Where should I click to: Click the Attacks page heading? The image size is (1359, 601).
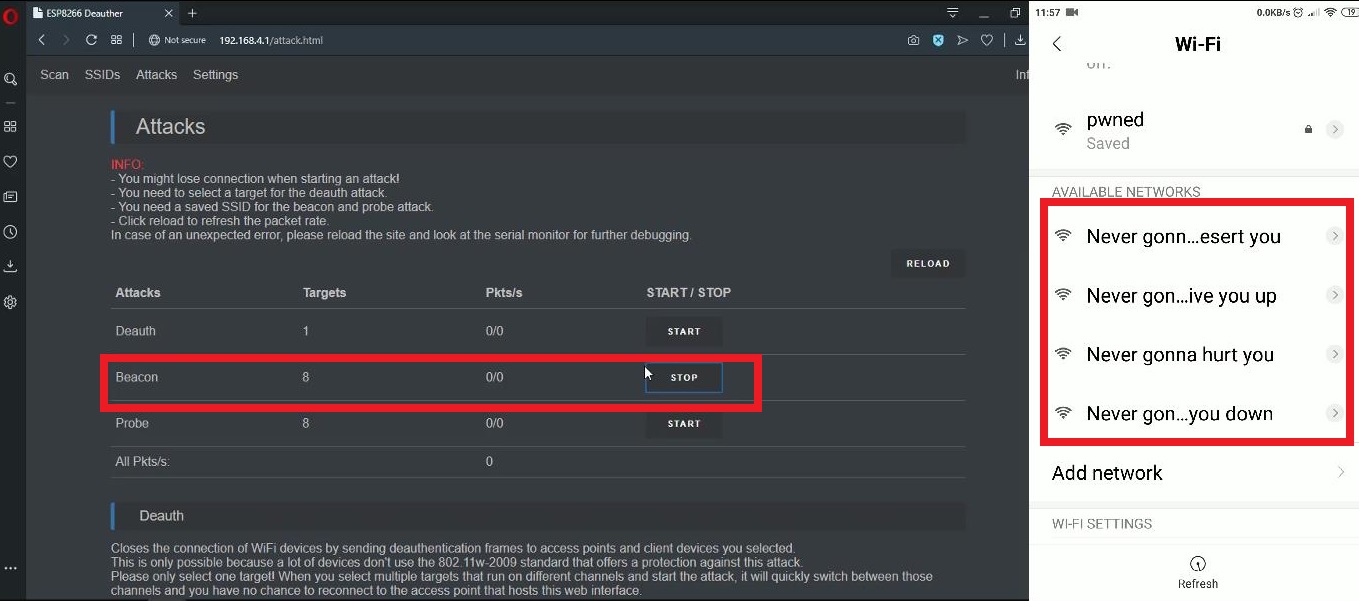170,127
